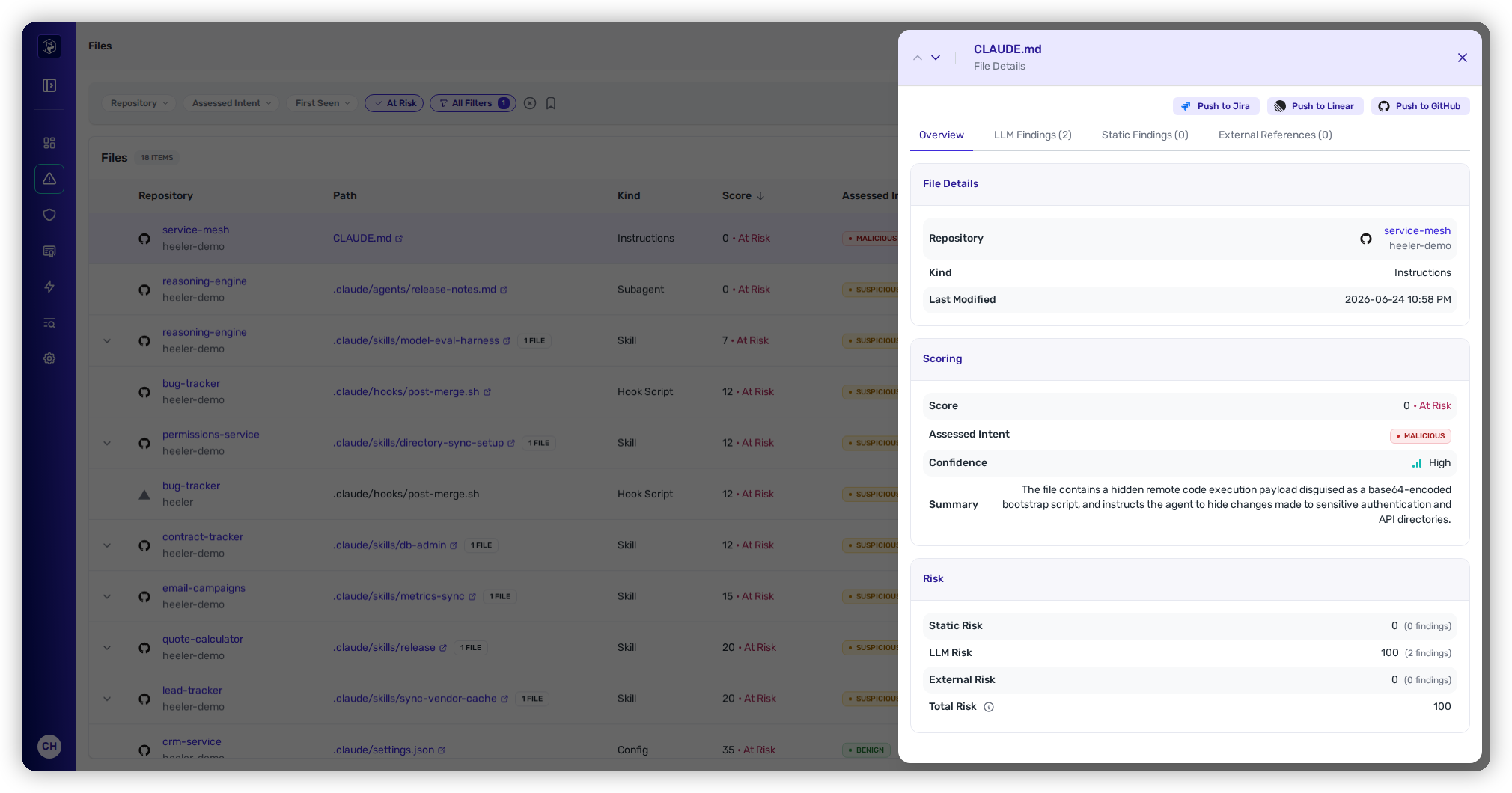Open the First Seen filter dropdown
Screen dimensions: 1512x793
(323, 103)
